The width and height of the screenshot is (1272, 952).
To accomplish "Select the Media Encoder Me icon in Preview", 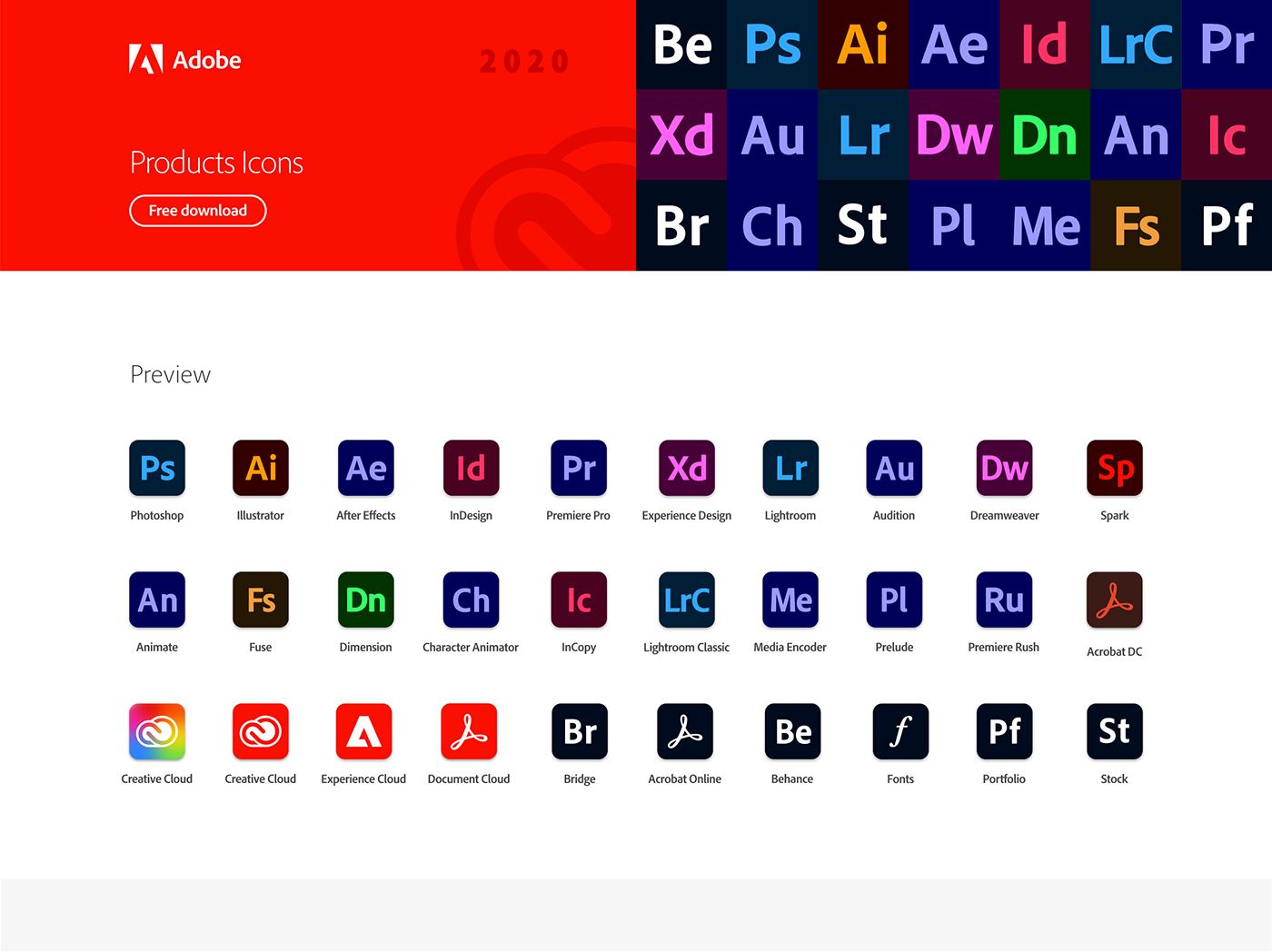I will point(790,600).
